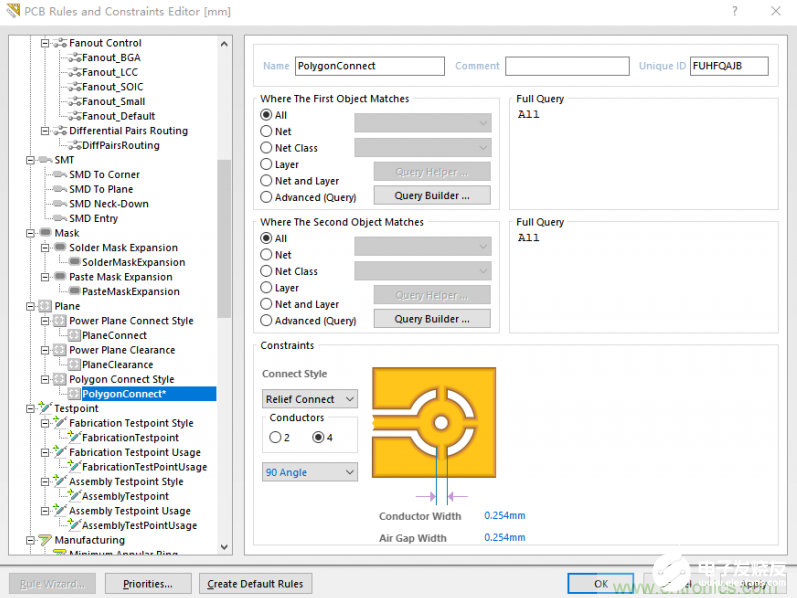Click the Unique ID field
797x598 pixels.
pyautogui.click(x=729, y=66)
